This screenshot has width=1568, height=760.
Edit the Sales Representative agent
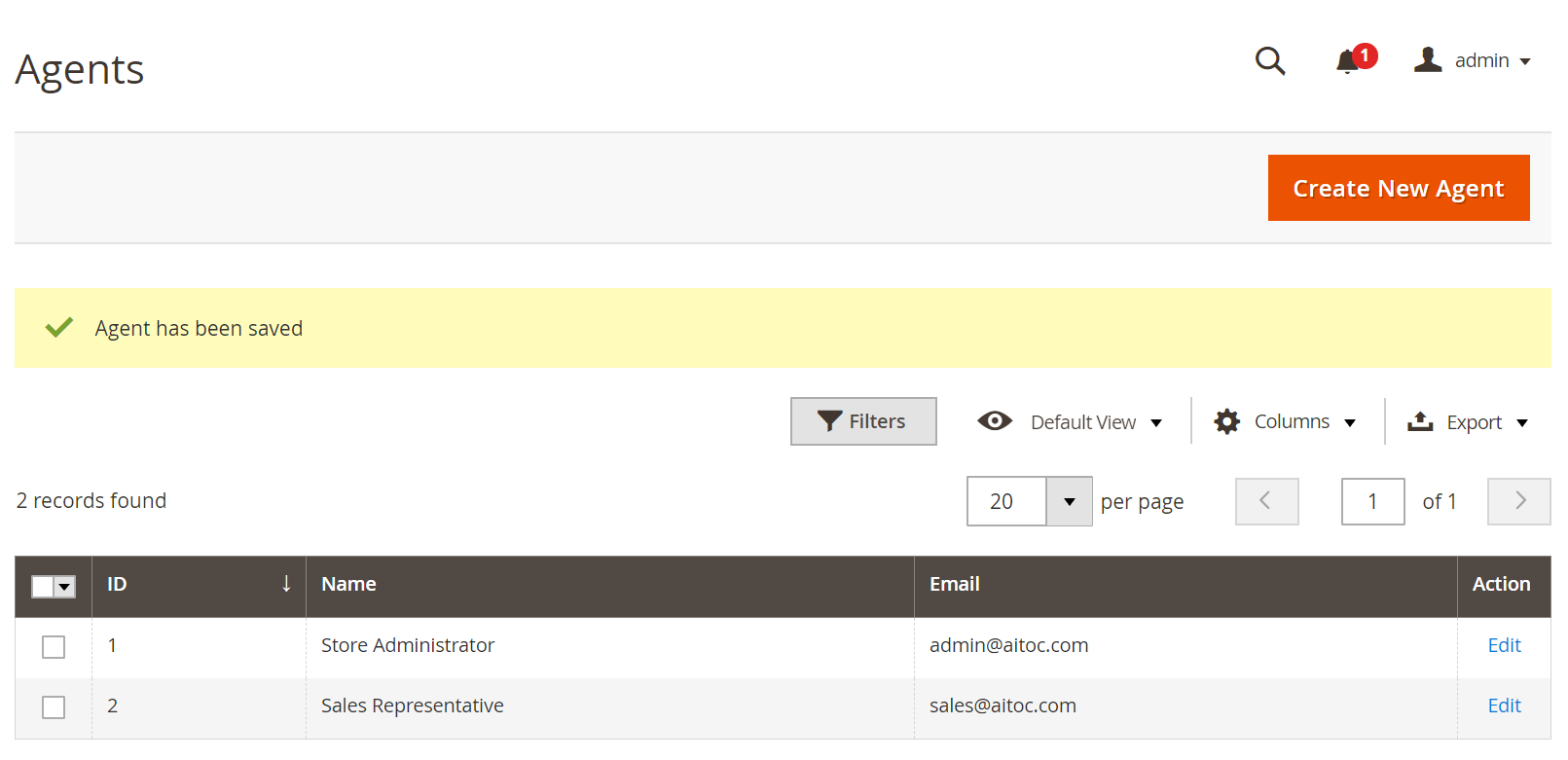click(x=1504, y=706)
